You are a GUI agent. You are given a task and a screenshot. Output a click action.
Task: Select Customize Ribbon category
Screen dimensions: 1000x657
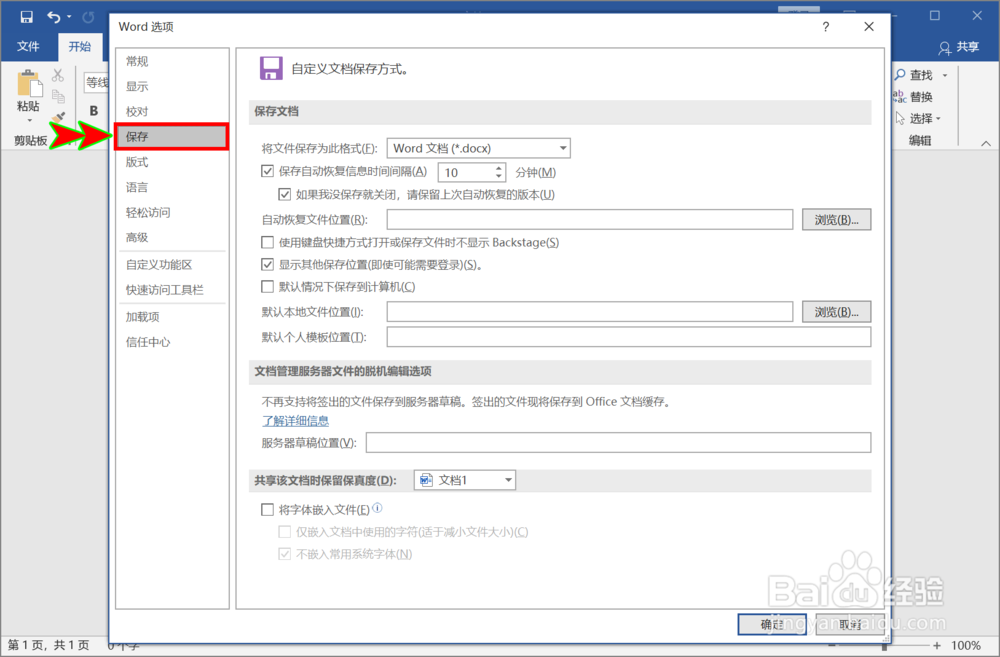(172, 265)
